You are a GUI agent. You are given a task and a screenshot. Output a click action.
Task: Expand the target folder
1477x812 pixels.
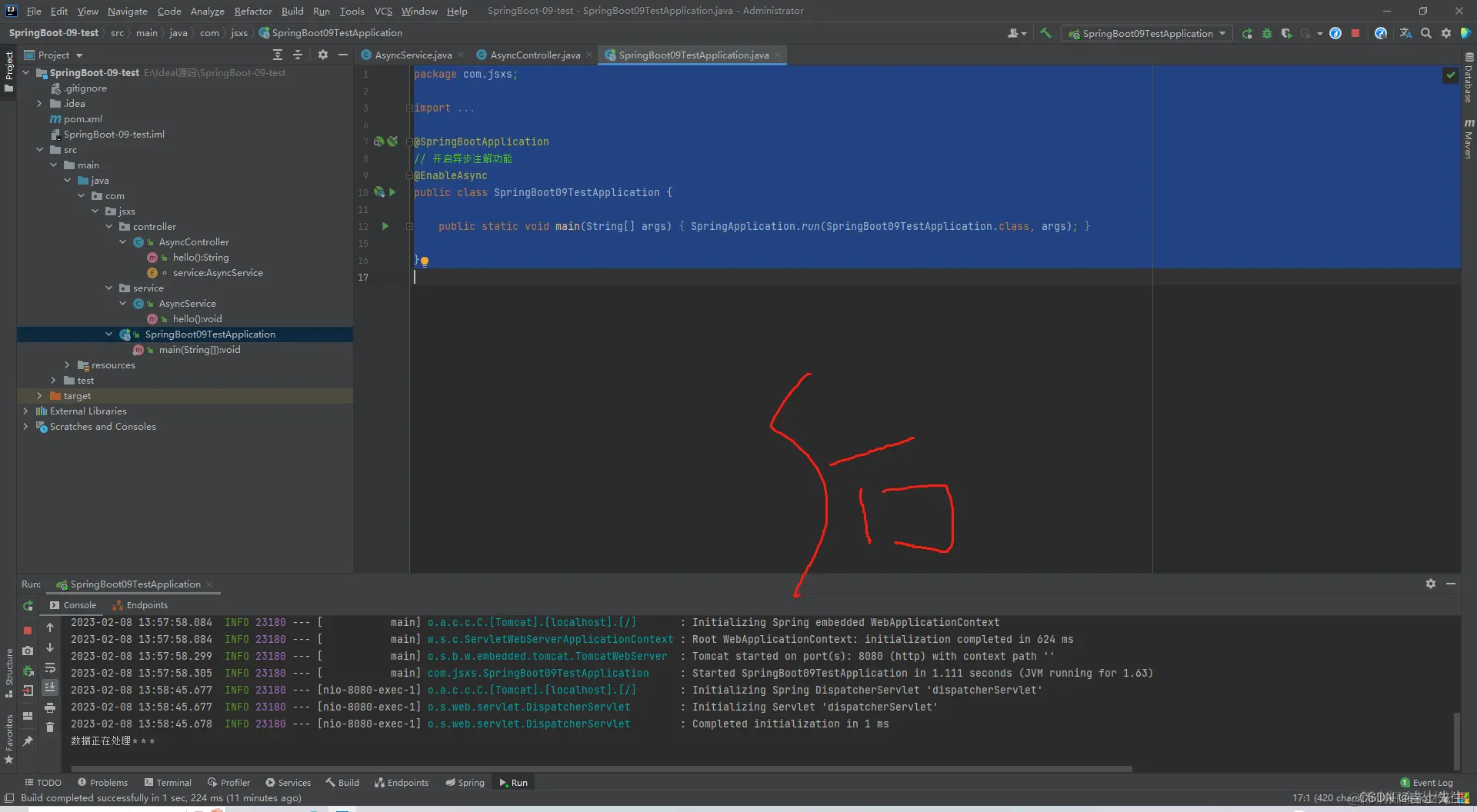click(x=39, y=396)
